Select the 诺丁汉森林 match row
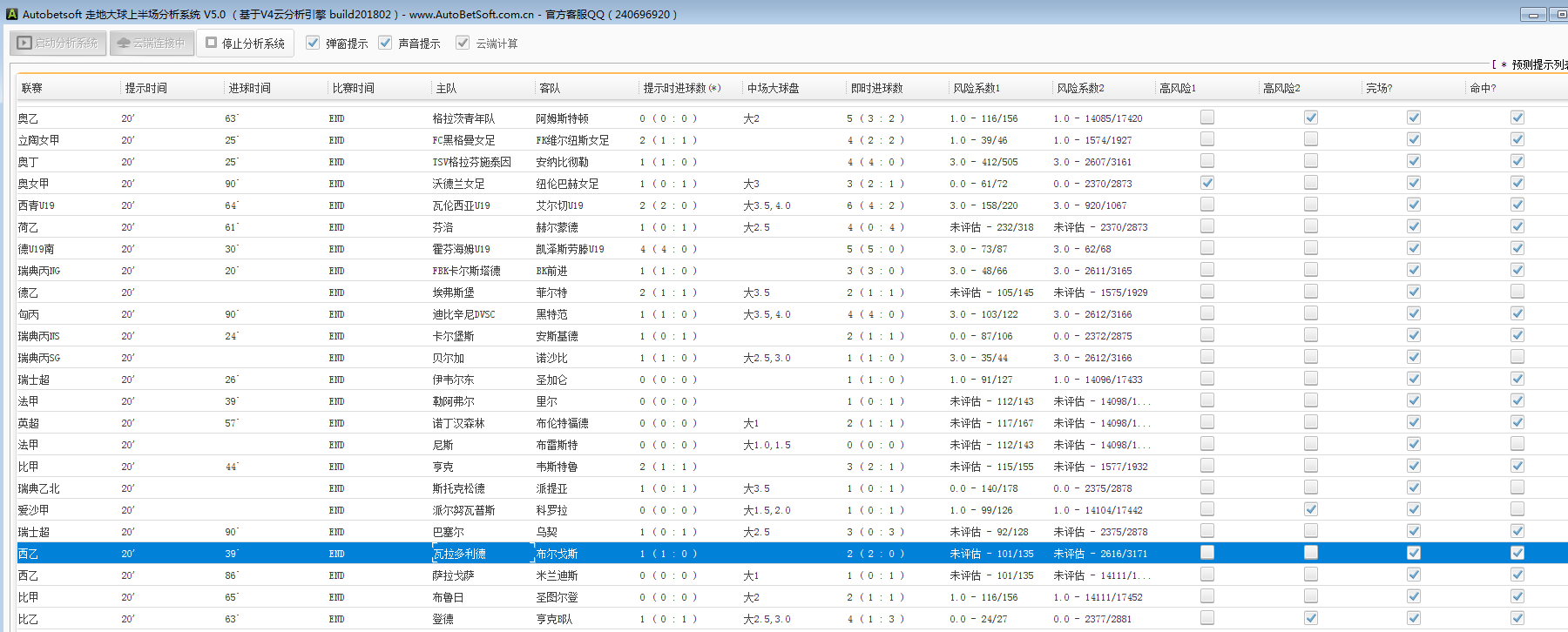 point(458,423)
